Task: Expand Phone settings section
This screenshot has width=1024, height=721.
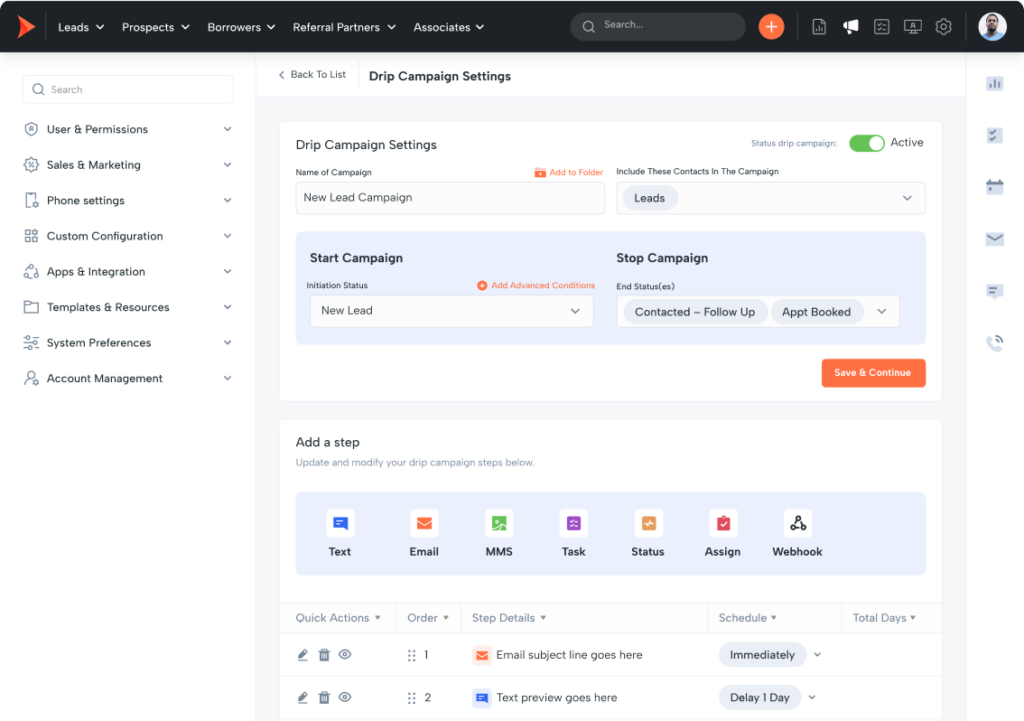Action: coord(127,200)
